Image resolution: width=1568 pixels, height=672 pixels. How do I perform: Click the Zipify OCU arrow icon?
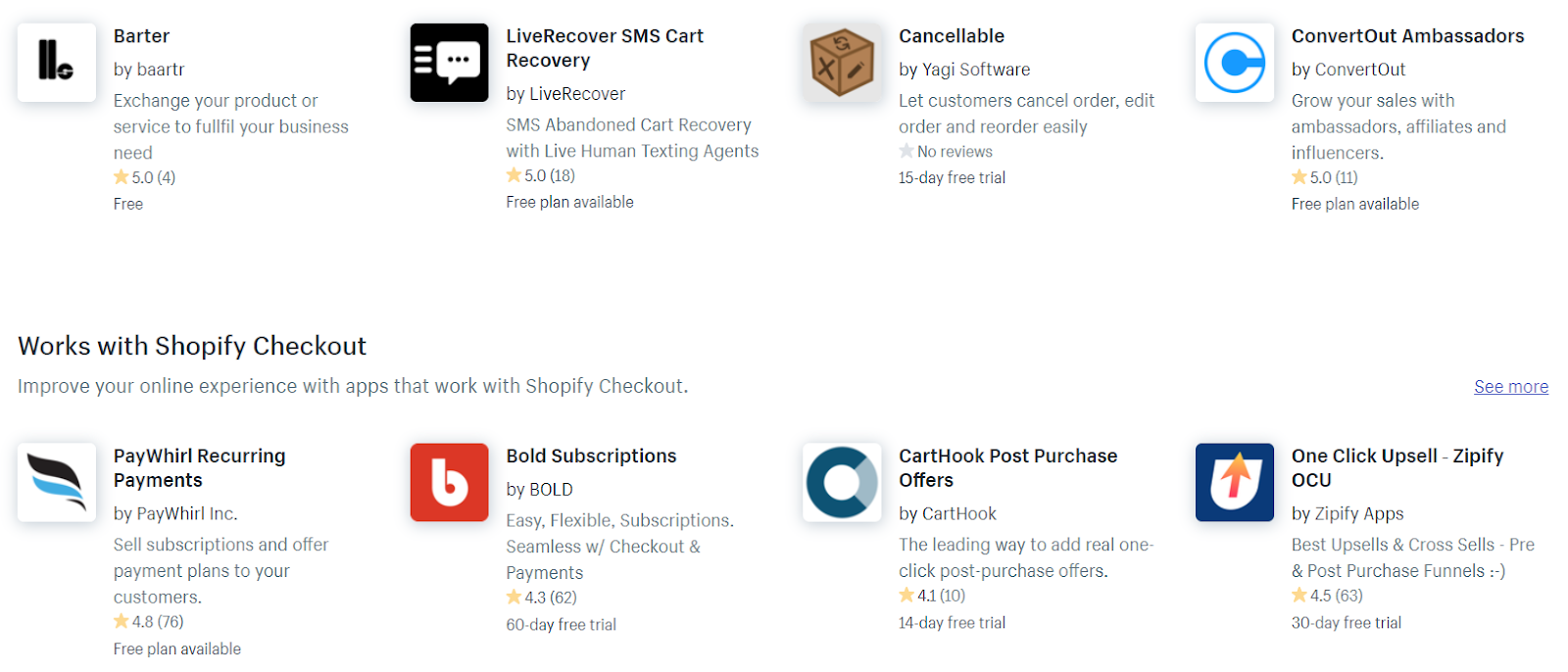(1235, 482)
